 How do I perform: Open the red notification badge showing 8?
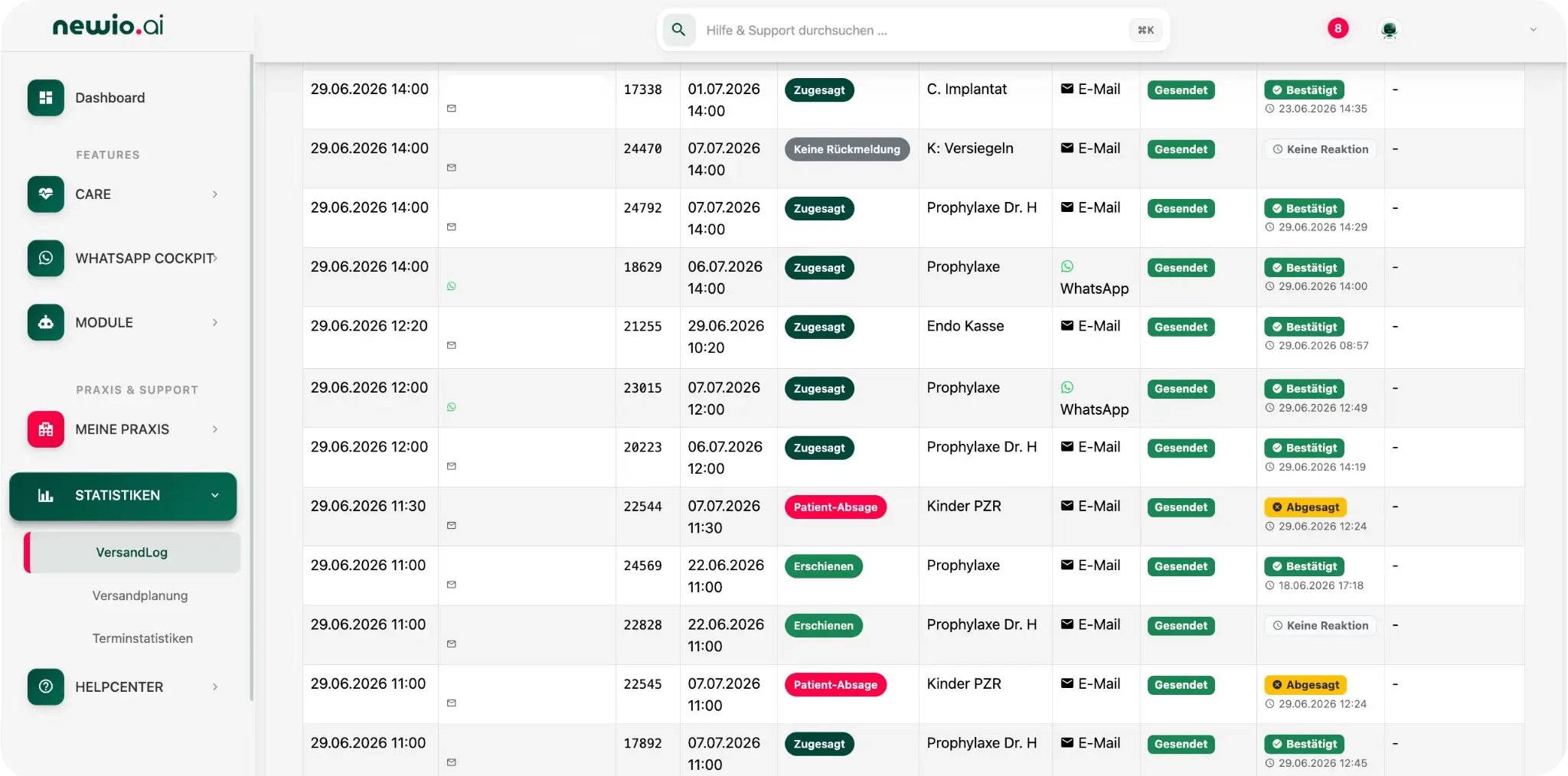point(1338,29)
